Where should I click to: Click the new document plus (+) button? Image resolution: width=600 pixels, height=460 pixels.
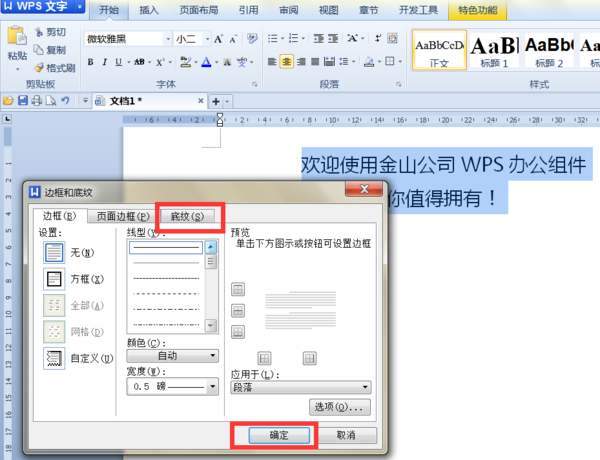(216, 101)
